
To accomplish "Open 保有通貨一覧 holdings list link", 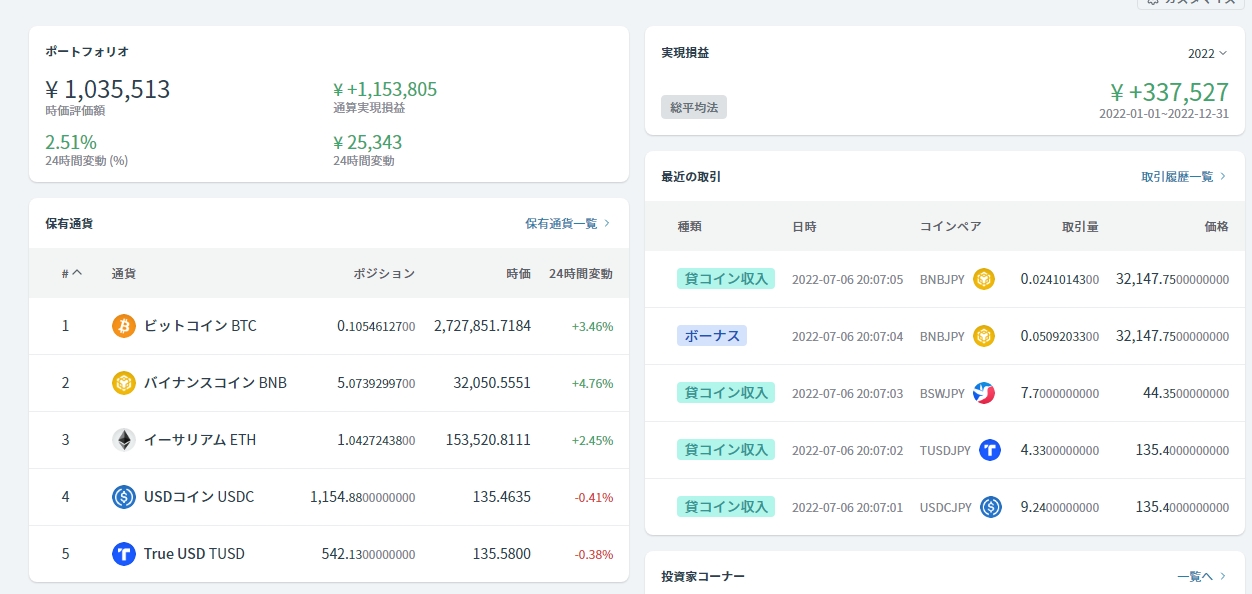I will pos(567,224).
